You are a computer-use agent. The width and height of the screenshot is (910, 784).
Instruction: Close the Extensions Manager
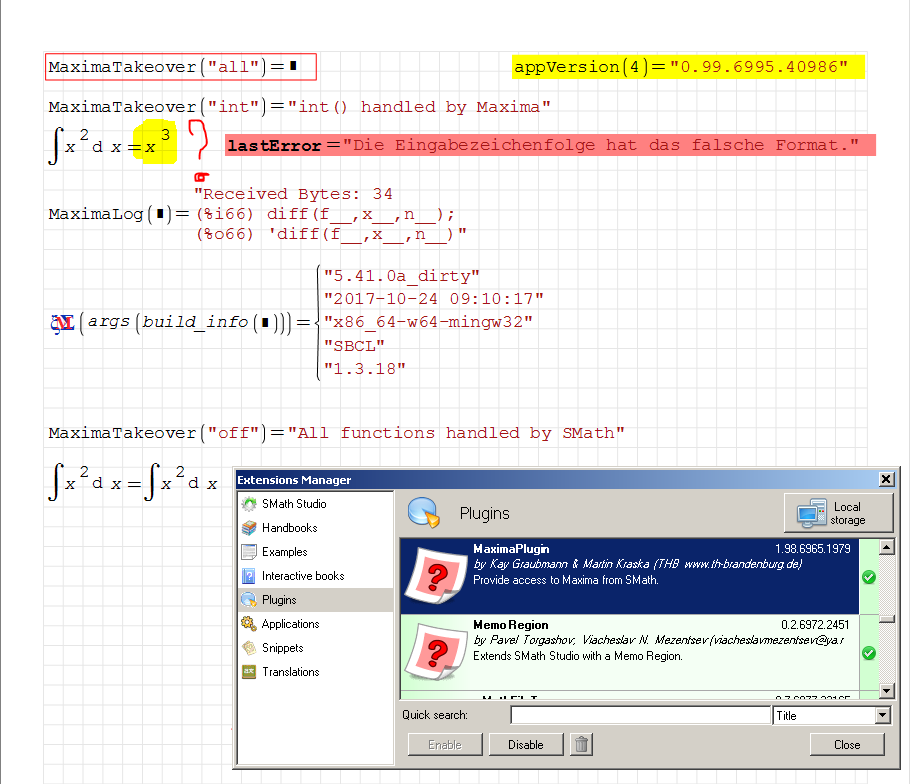click(886, 479)
